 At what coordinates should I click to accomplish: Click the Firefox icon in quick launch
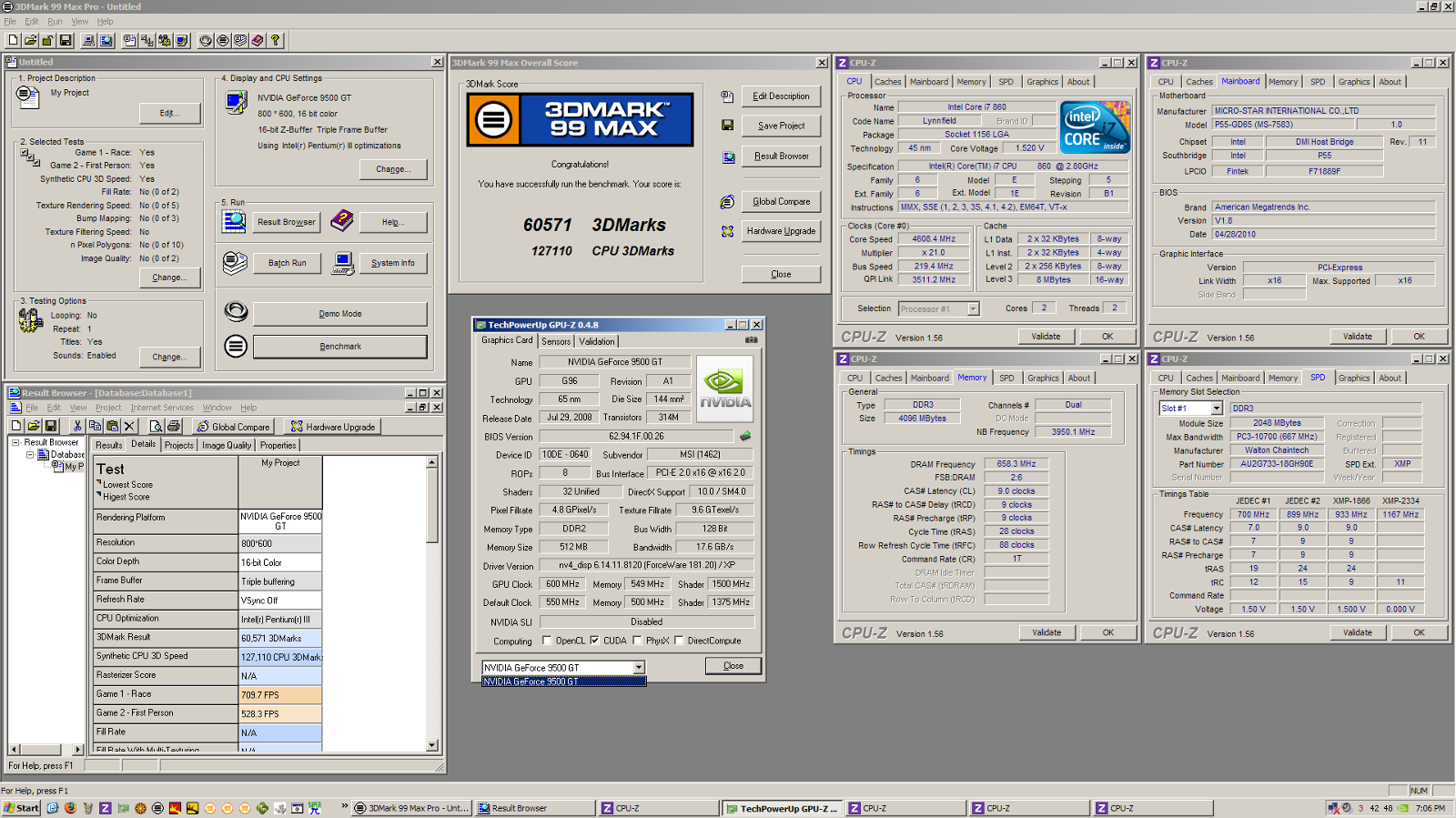tap(70, 808)
